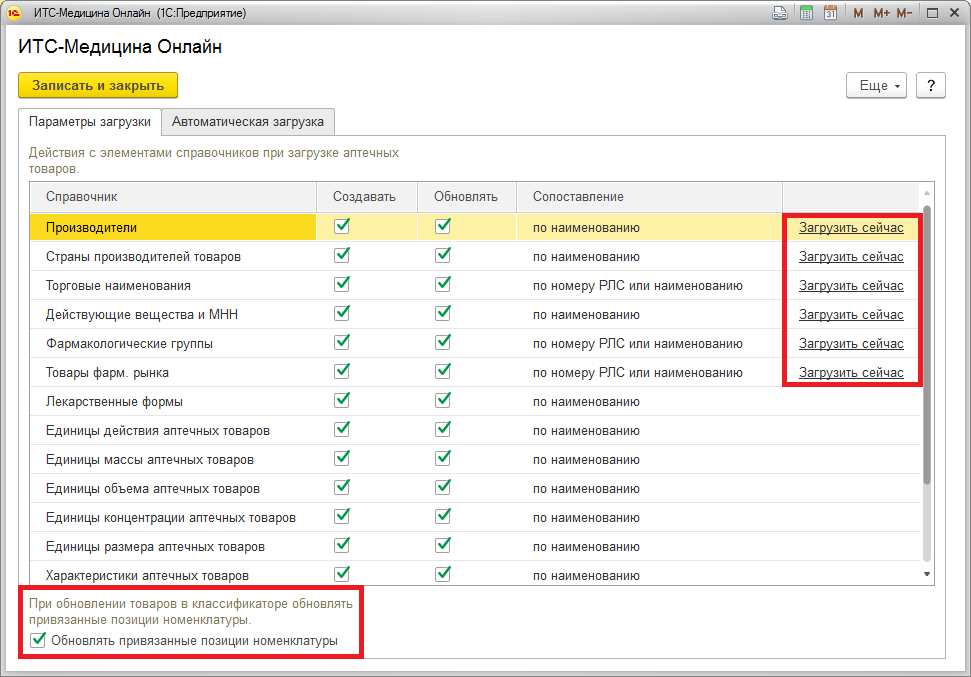Toggle Создавать checkbox for Товары фарм. рынка
The height and width of the screenshot is (677, 971).
342,372
